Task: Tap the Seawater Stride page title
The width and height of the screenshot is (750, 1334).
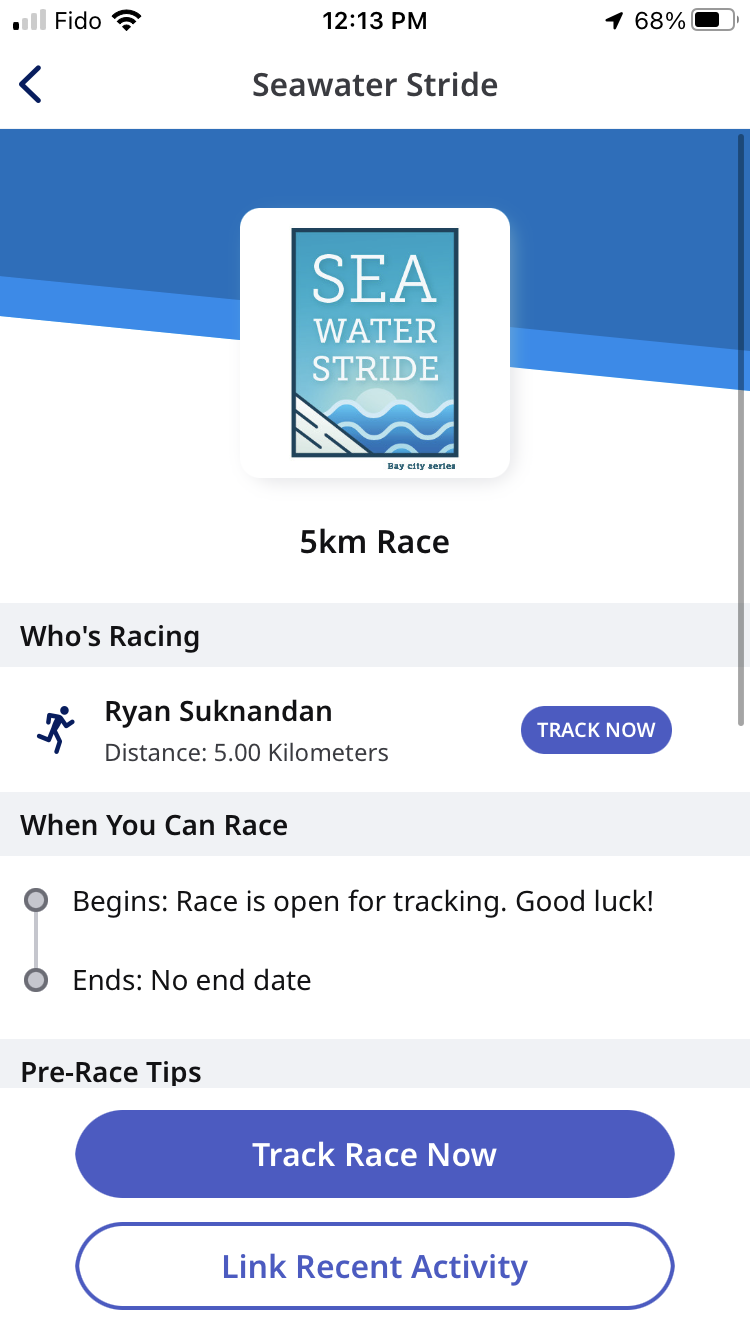Action: coord(375,85)
